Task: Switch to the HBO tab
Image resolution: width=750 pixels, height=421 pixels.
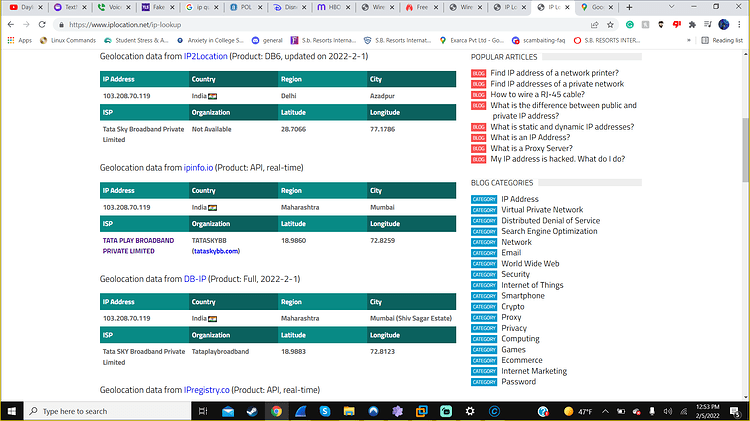Action: (334, 7)
